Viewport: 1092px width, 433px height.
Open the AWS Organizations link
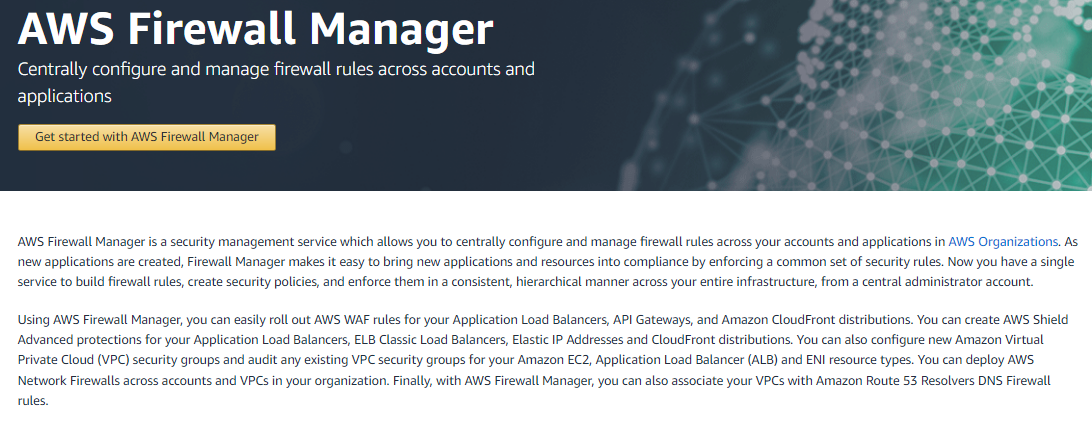[1002, 241]
